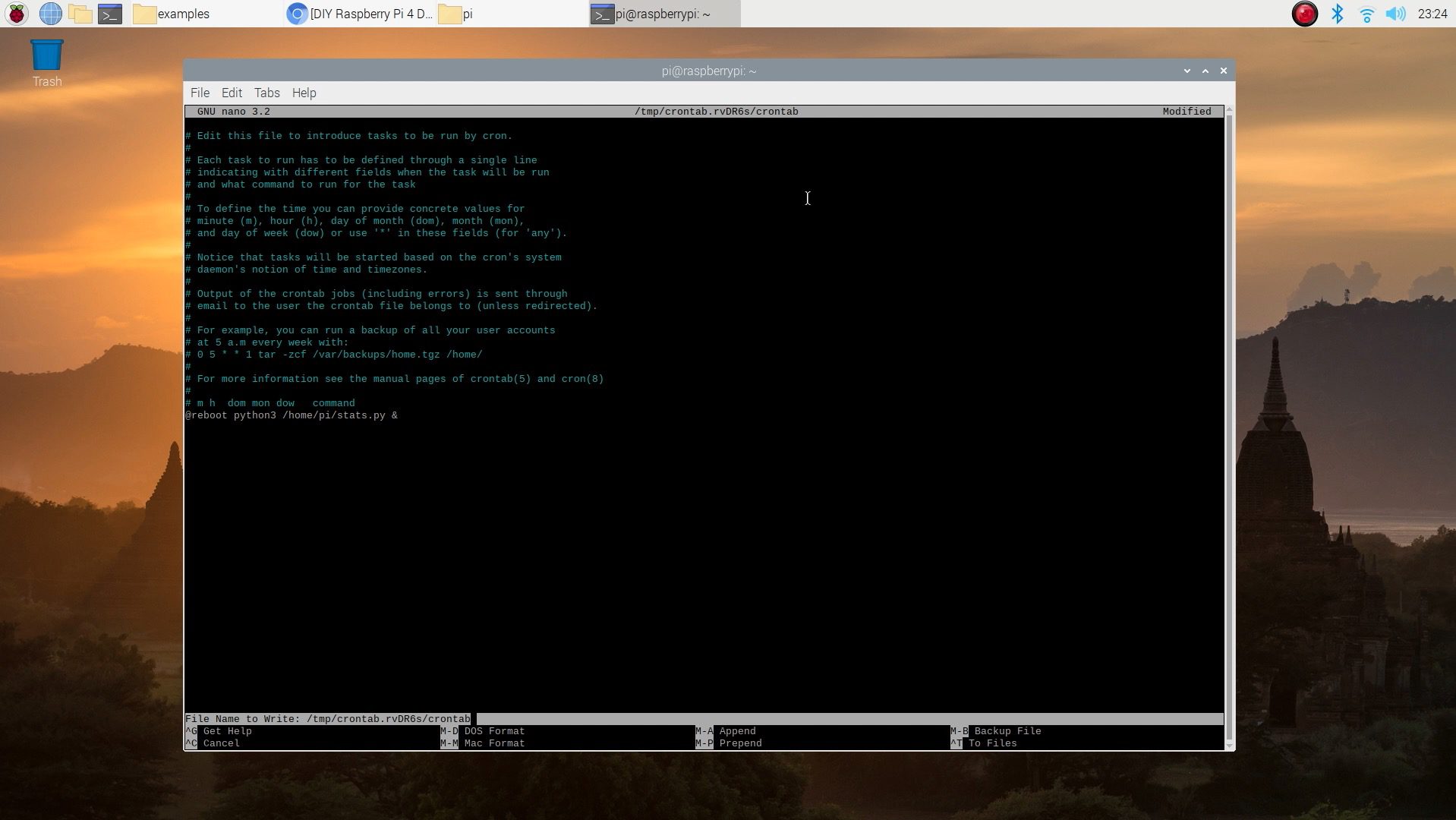Screen dimensions: 1456x820
Task: Open the Edit menu in terminal
Action: (x=232, y=93)
